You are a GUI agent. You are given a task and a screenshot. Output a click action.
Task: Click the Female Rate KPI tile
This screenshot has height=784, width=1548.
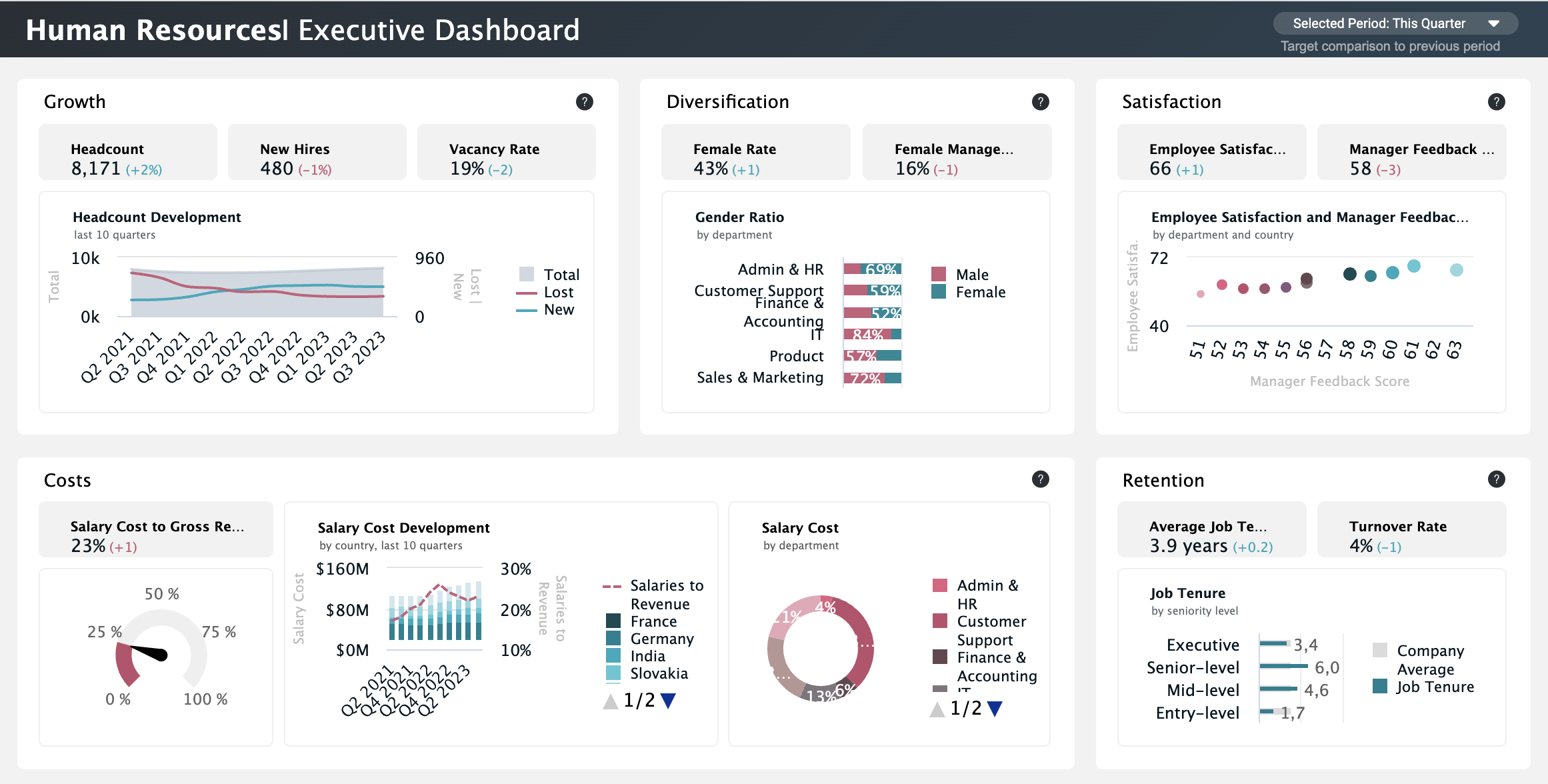point(755,151)
